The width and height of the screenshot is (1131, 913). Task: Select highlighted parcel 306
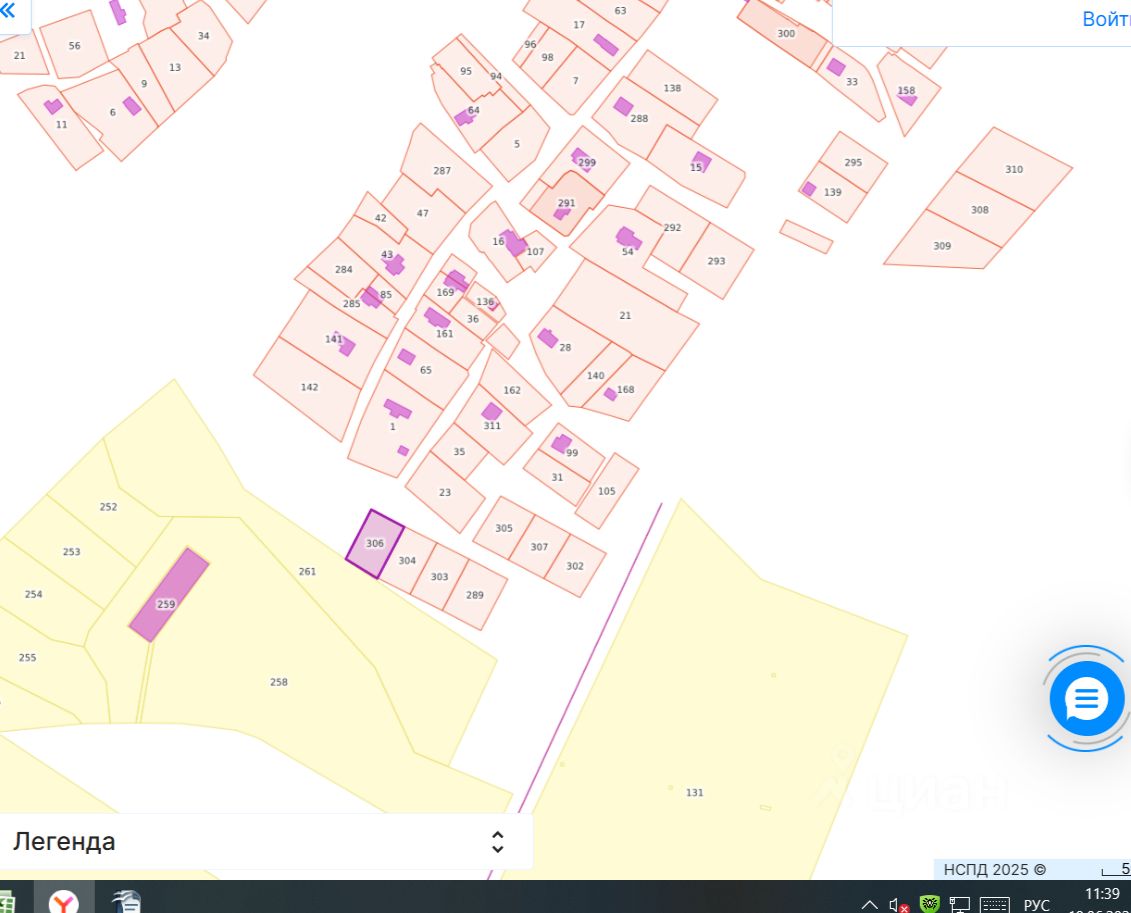pyautogui.click(x=375, y=544)
